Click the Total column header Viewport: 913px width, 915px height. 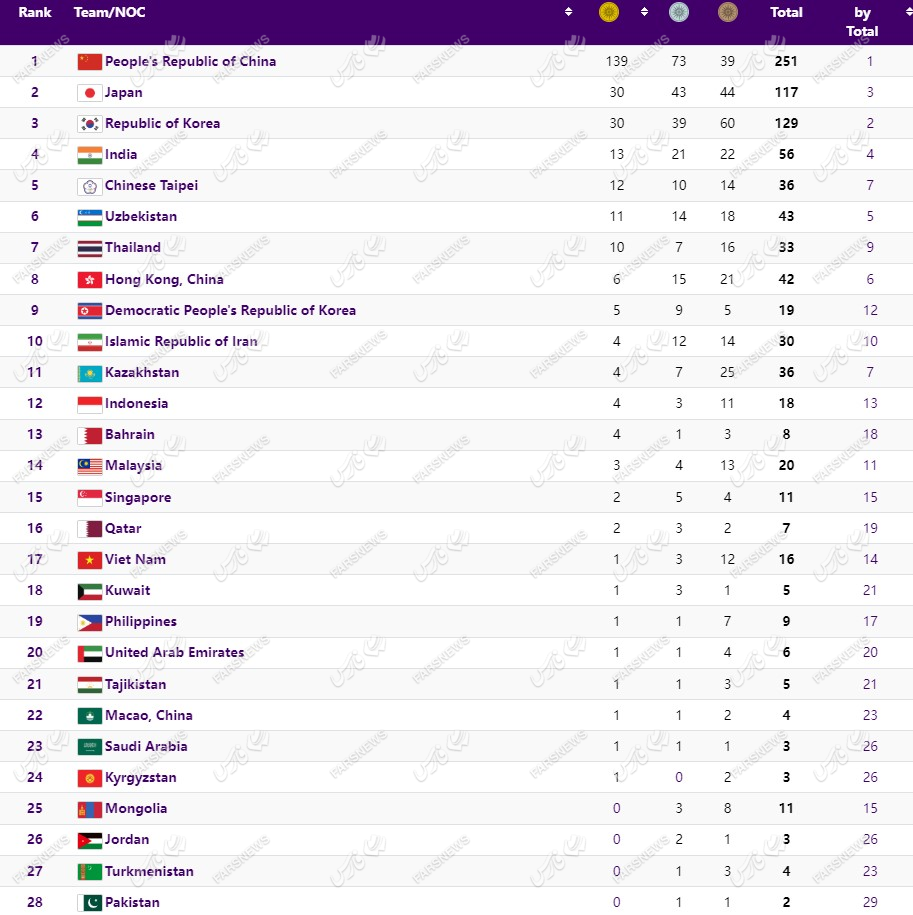click(786, 12)
